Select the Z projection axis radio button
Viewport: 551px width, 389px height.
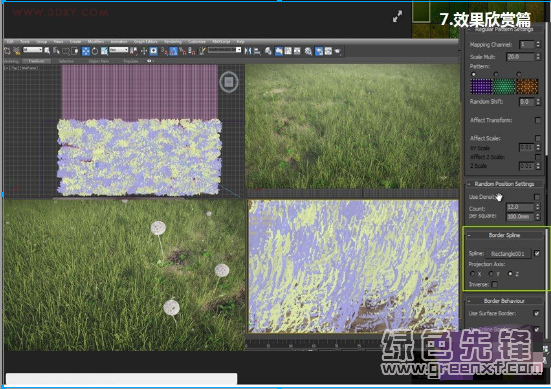pos(510,274)
